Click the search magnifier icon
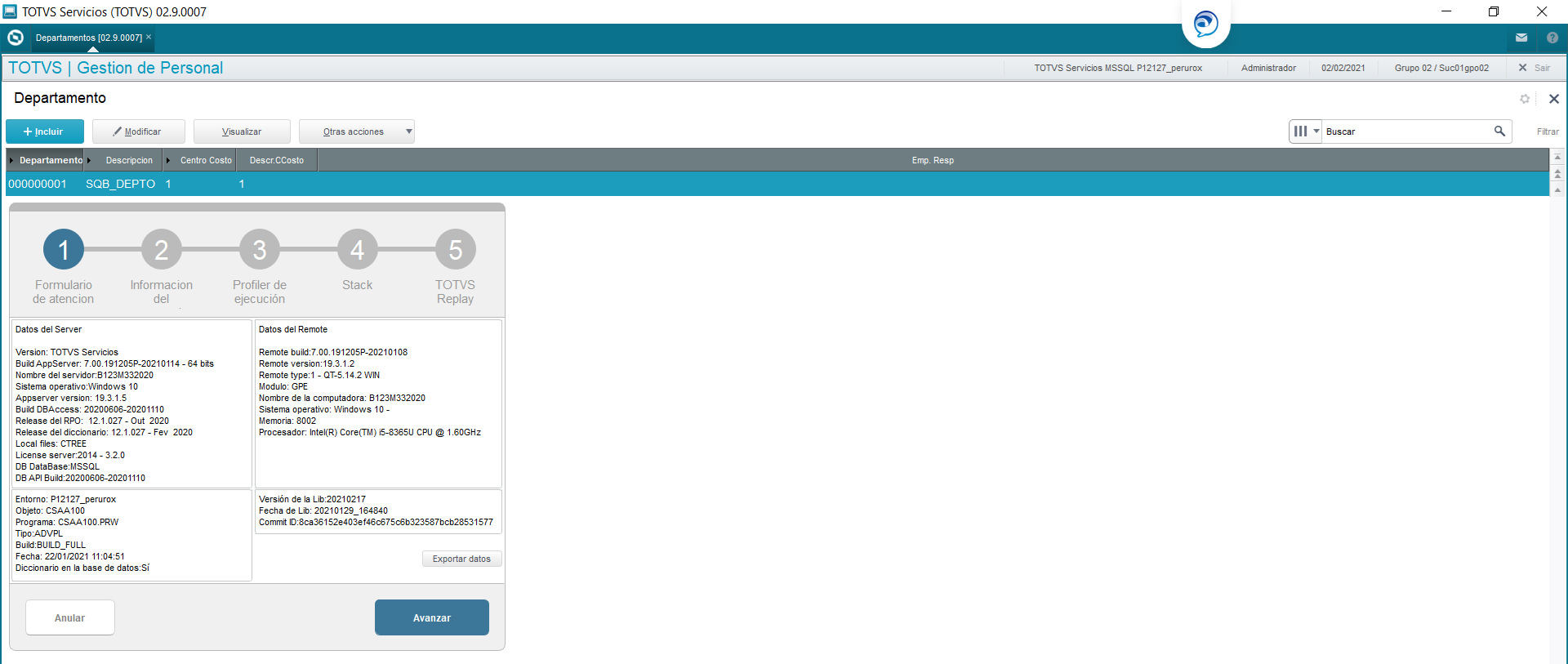Viewport: 1568px width, 664px height. point(1499,131)
